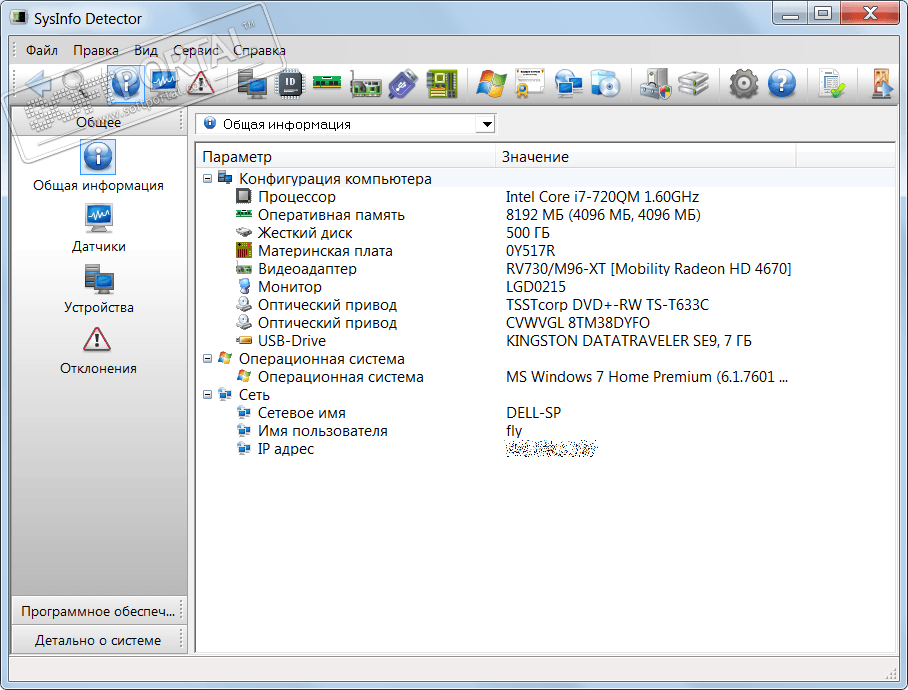Image resolution: width=908 pixels, height=690 pixels.
Task: Select the IP адрес row
Action: pyautogui.click(x=544, y=449)
